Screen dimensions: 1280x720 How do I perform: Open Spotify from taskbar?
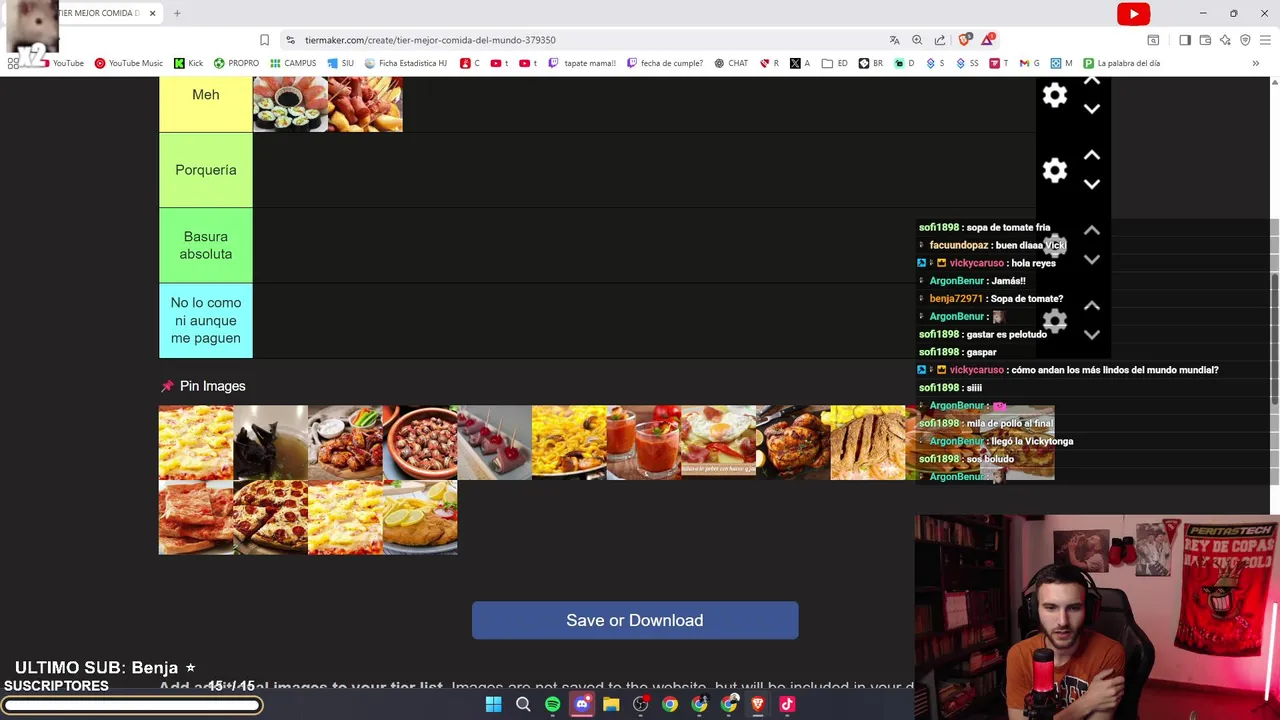pyautogui.click(x=552, y=704)
